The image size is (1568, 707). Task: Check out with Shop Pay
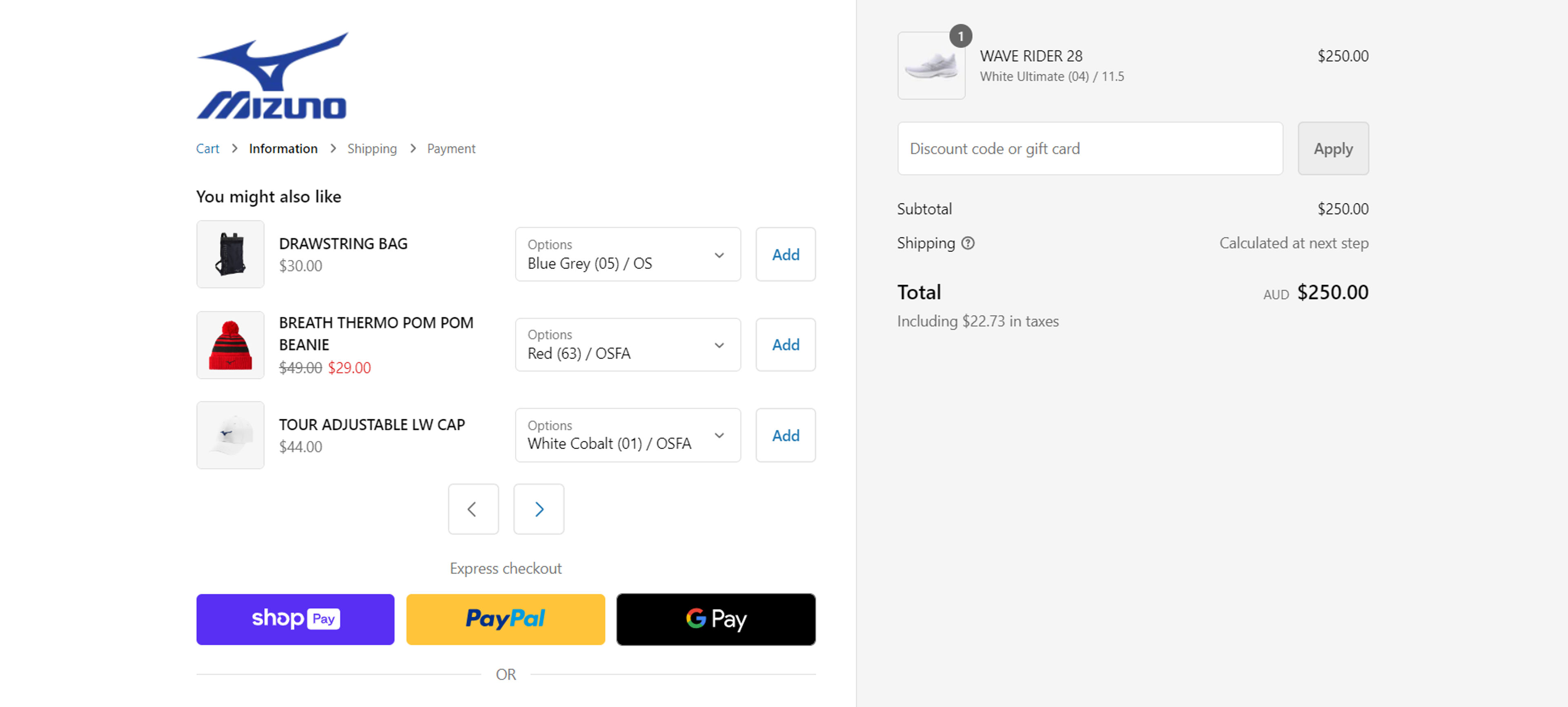[295, 619]
